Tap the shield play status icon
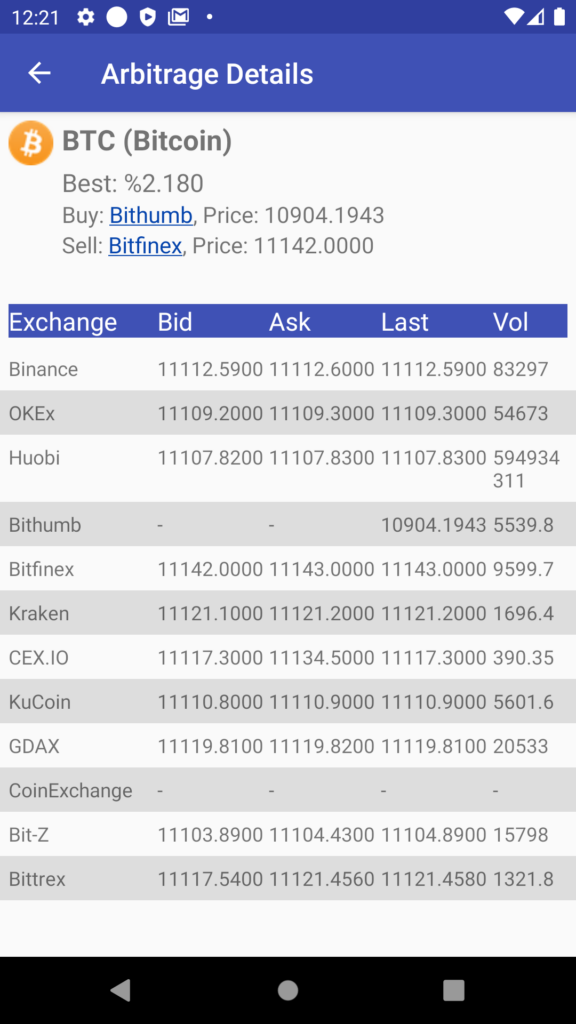The image size is (576, 1024). (x=148, y=17)
